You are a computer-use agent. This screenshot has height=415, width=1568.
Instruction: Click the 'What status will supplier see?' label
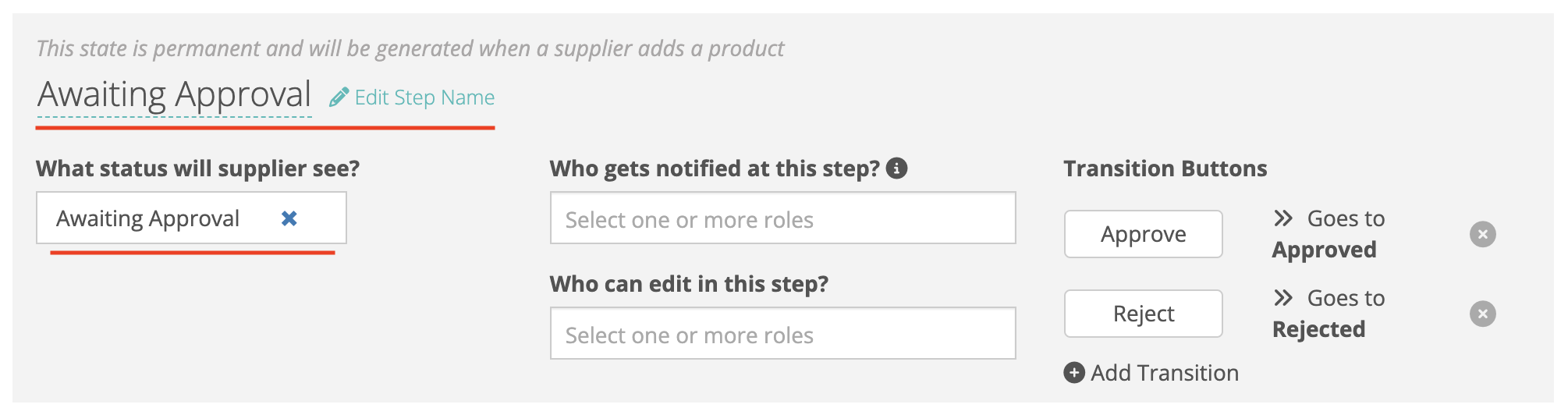(198, 168)
